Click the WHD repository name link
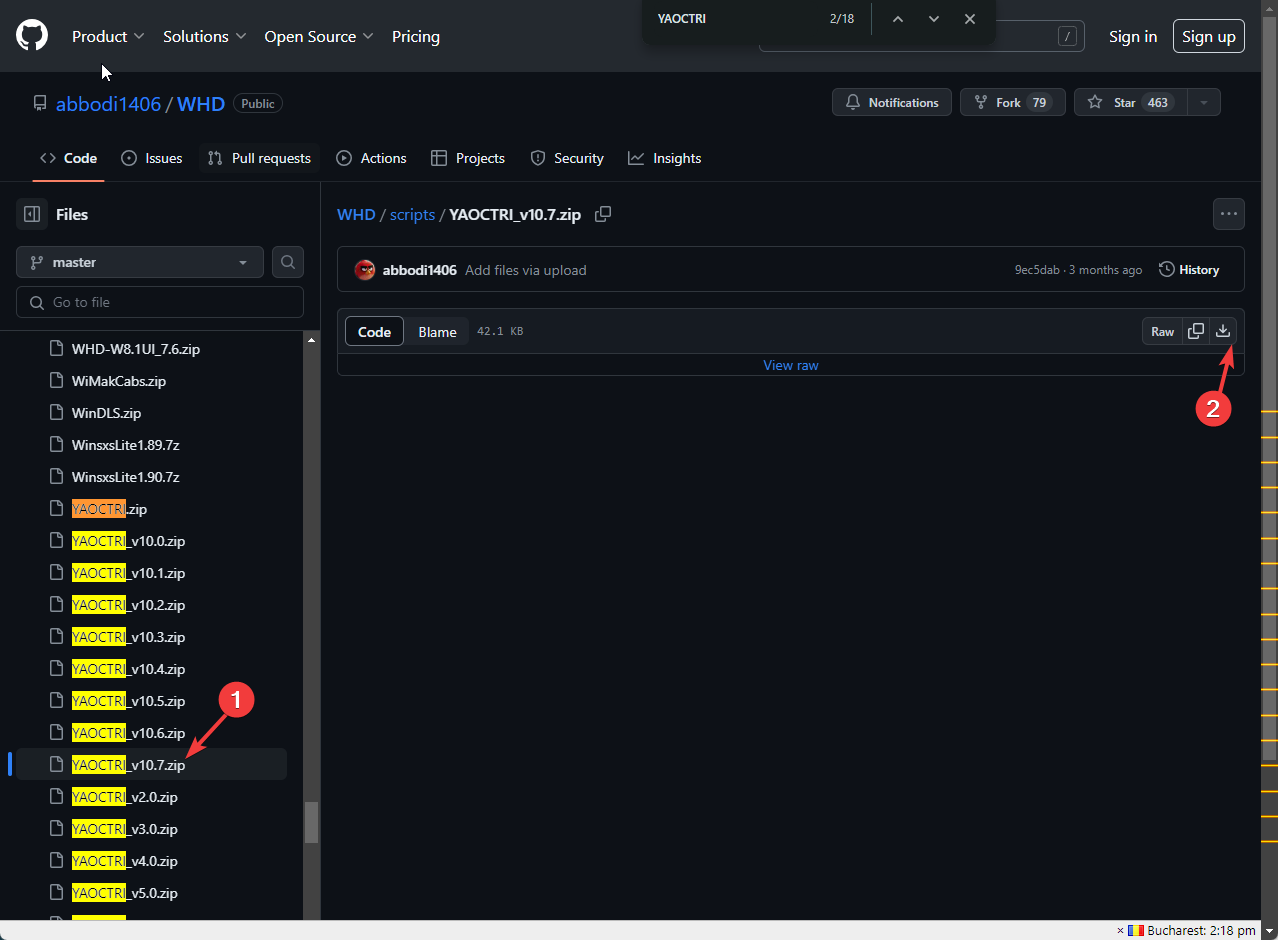 tap(201, 103)
